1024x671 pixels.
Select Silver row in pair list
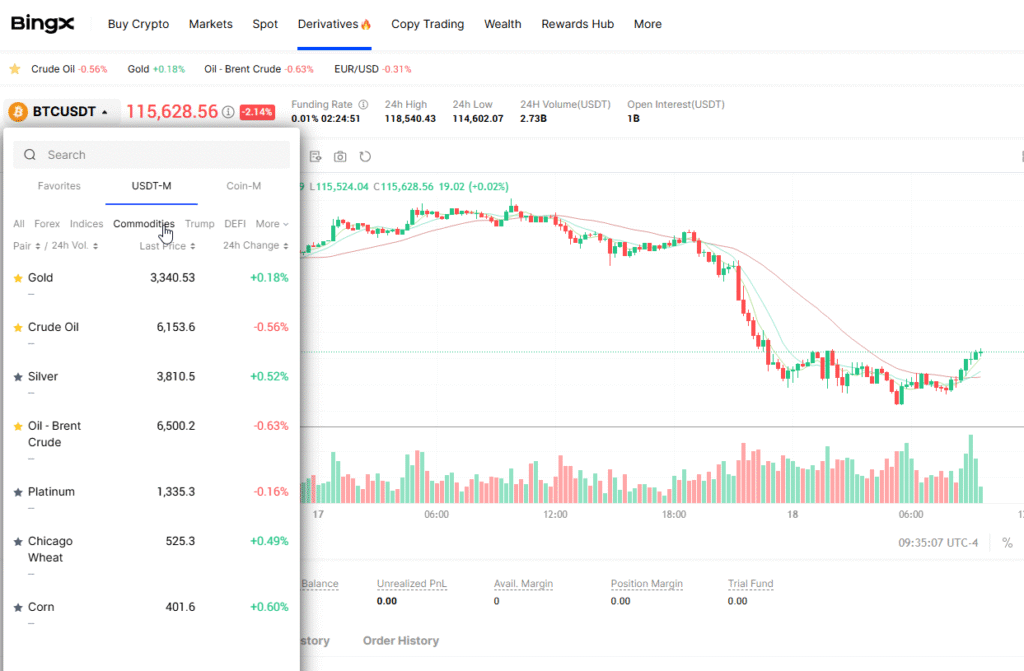point(151,384)
